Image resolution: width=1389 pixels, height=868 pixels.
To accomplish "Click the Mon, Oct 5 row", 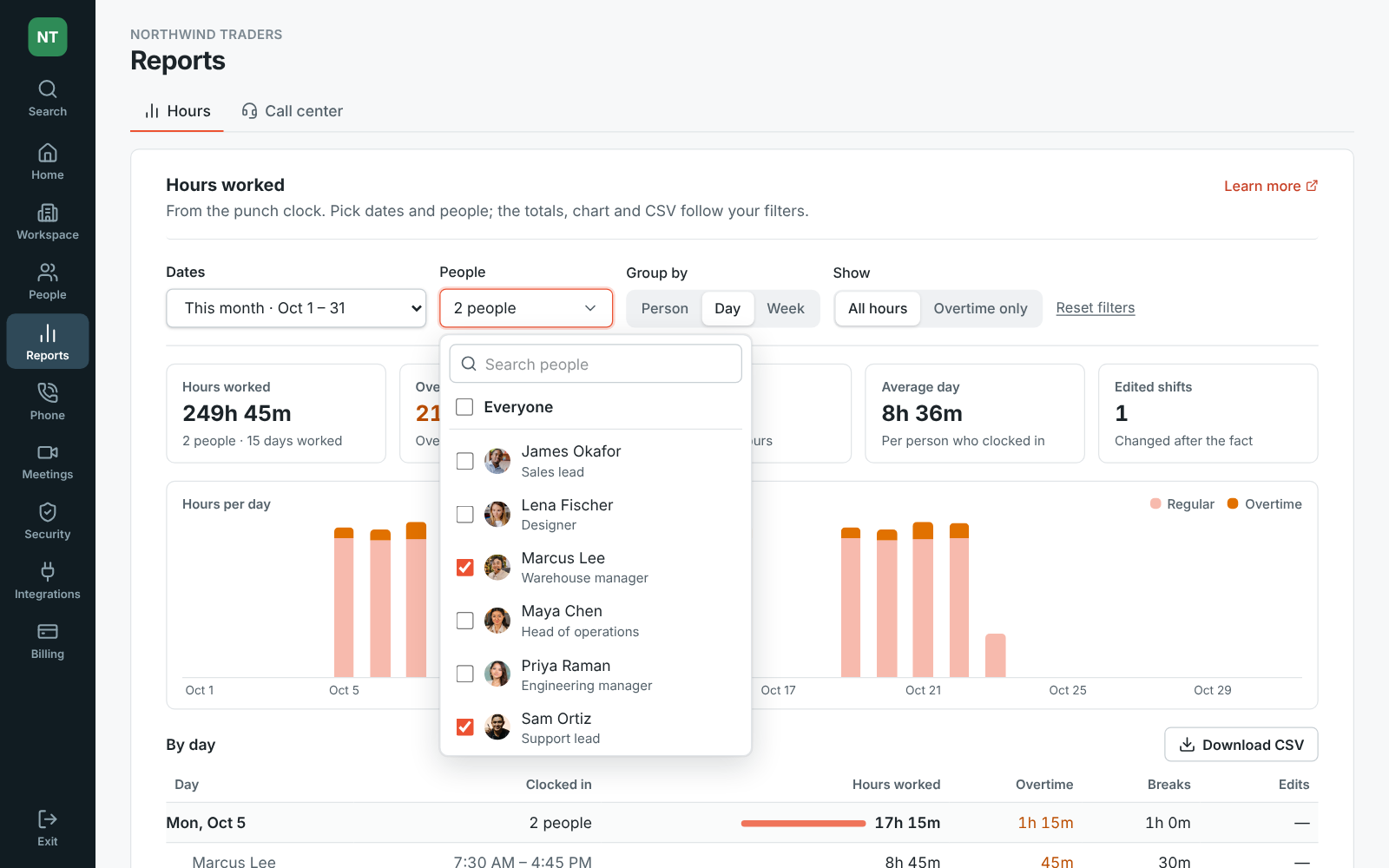I will (742, 823).
